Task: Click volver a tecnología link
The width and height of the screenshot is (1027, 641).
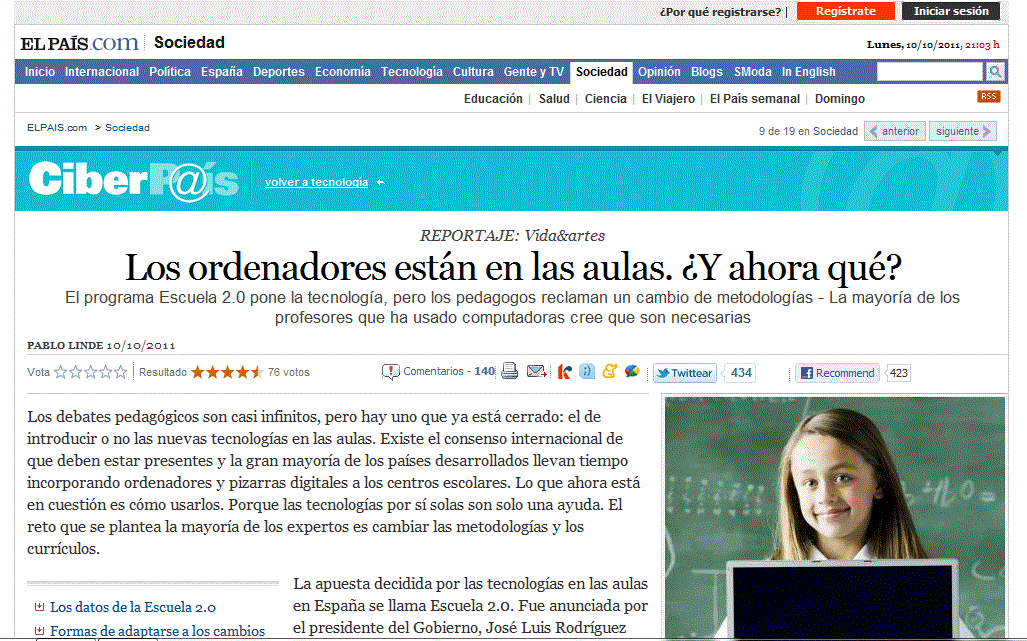Action: (316, 182)
